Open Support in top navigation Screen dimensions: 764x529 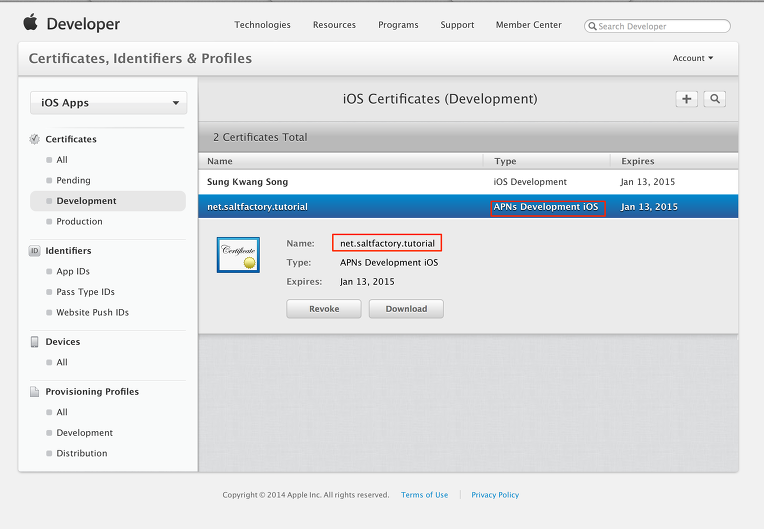coord(457,25)
